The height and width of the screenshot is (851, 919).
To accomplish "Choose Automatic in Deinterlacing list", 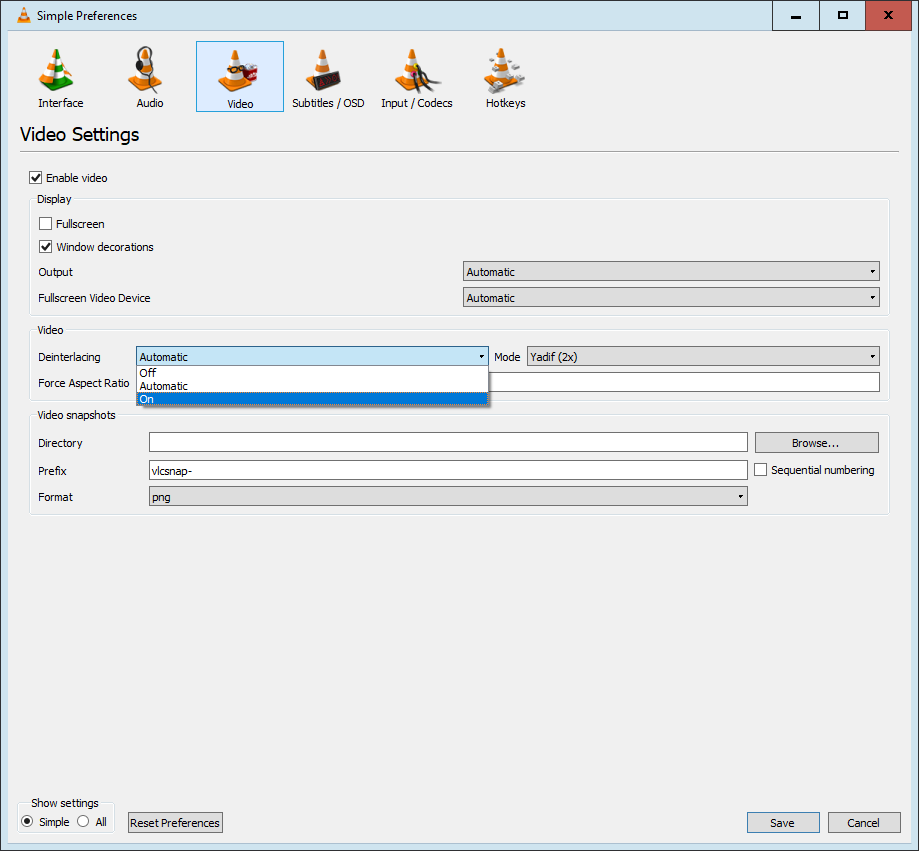I will [x=312, y=386].
